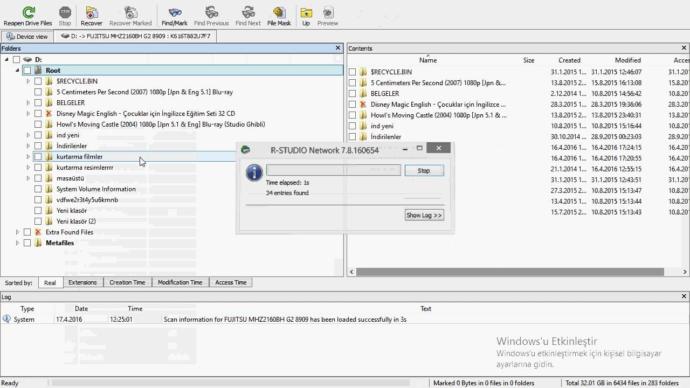Click the Stop toolbar icon
This screenshot has width=690, height=388.
[x=65, y=12]
